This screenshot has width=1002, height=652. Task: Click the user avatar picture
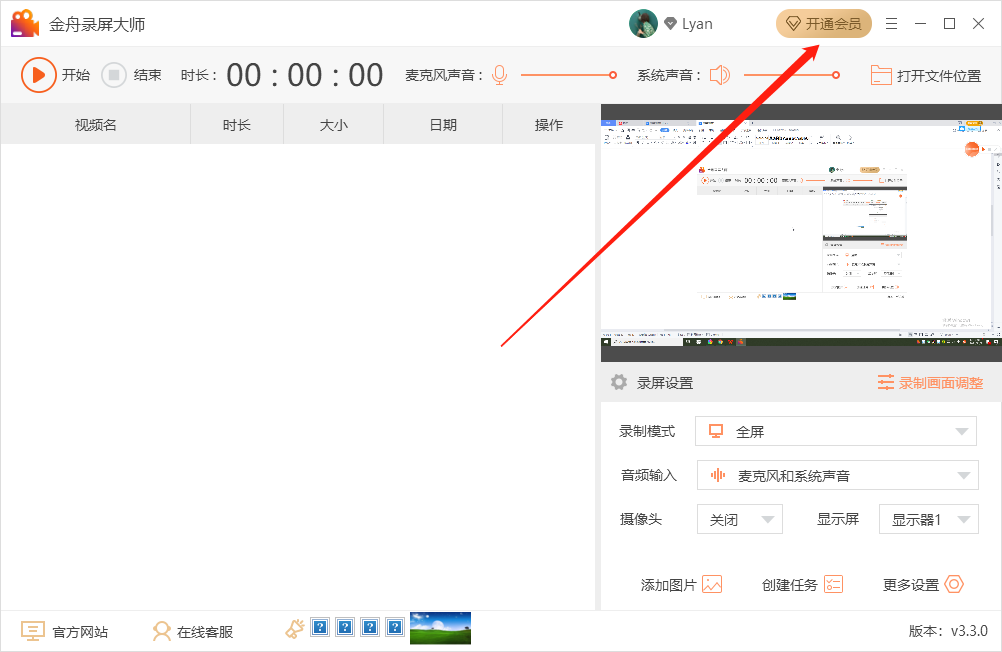(x=644, y=24)
